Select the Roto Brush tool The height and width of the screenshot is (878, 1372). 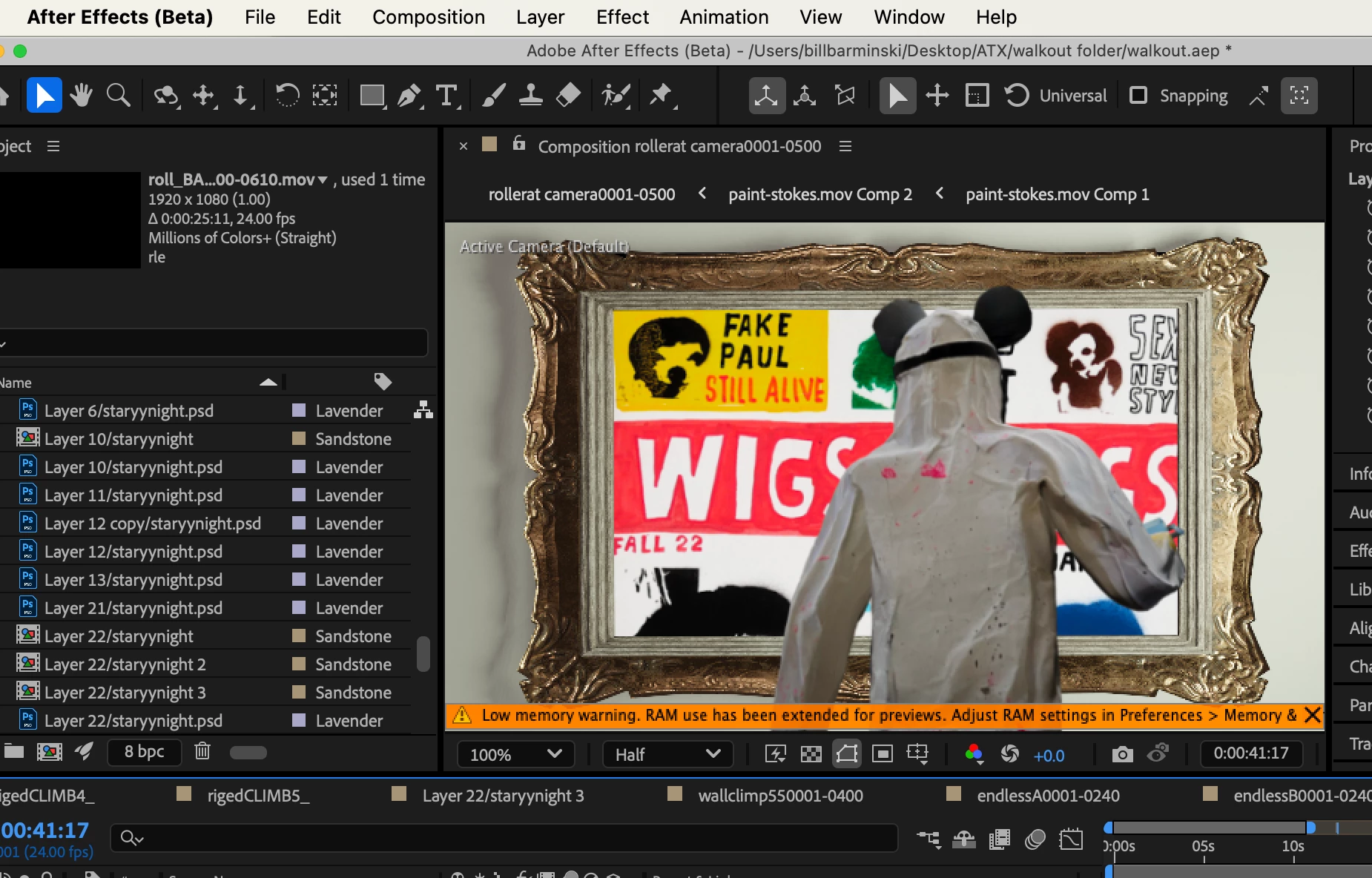pyautogui.click(x=616, y=96)
